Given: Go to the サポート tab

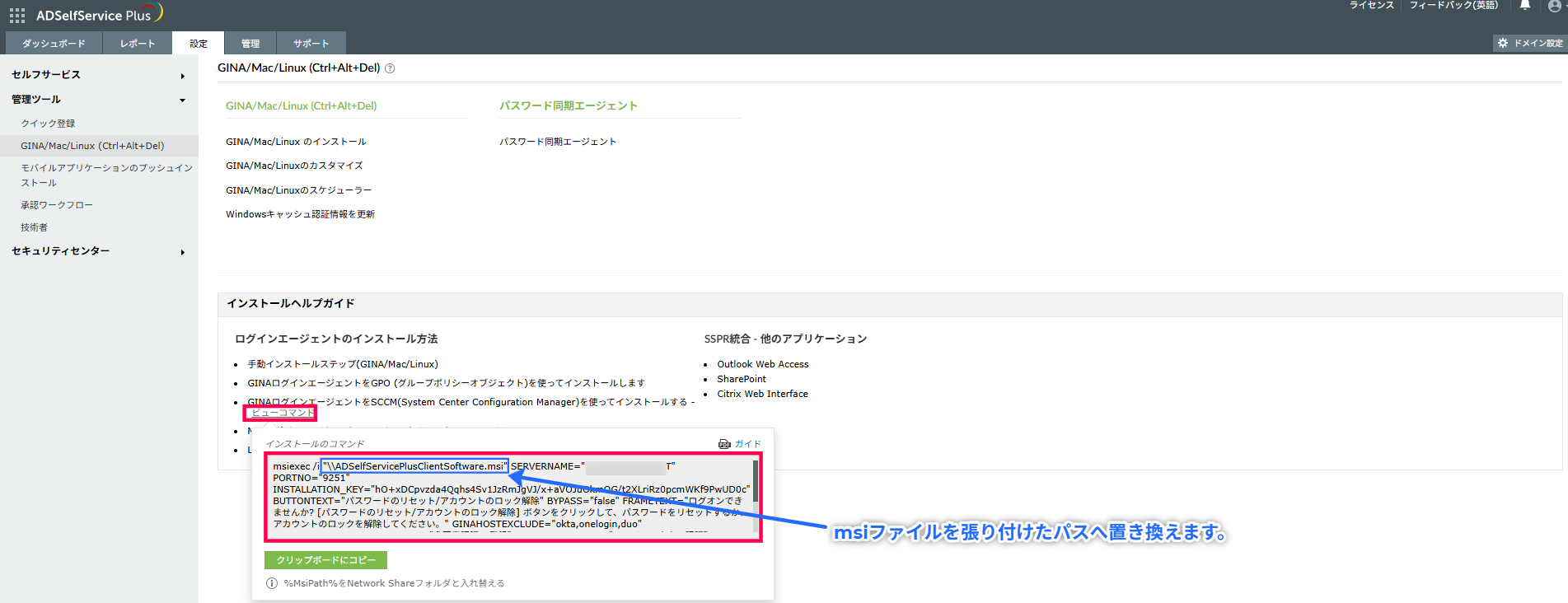Looking at the screenshot, I should click(311, 43).
